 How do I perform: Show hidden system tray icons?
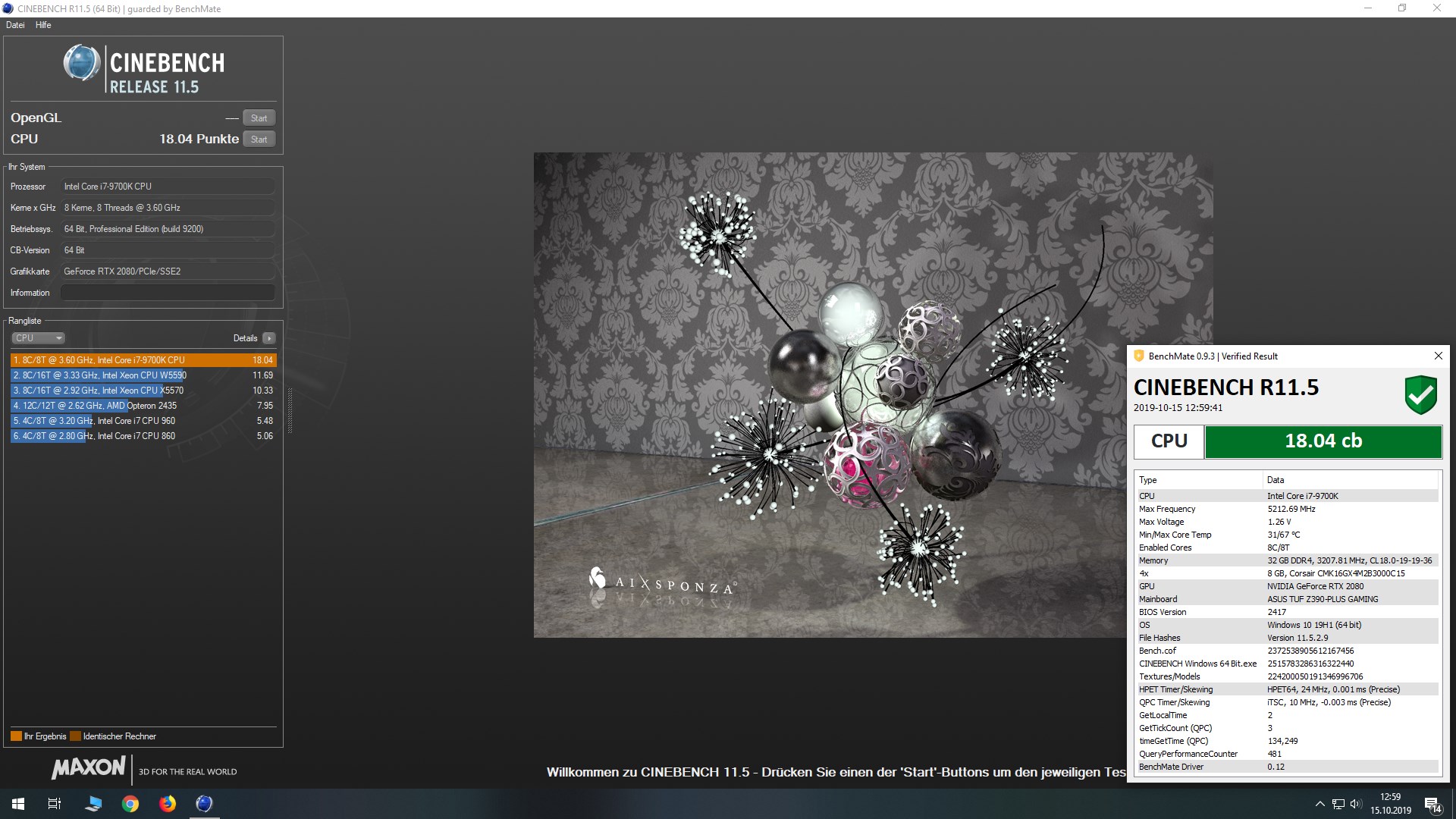(x=1319, y=804)
